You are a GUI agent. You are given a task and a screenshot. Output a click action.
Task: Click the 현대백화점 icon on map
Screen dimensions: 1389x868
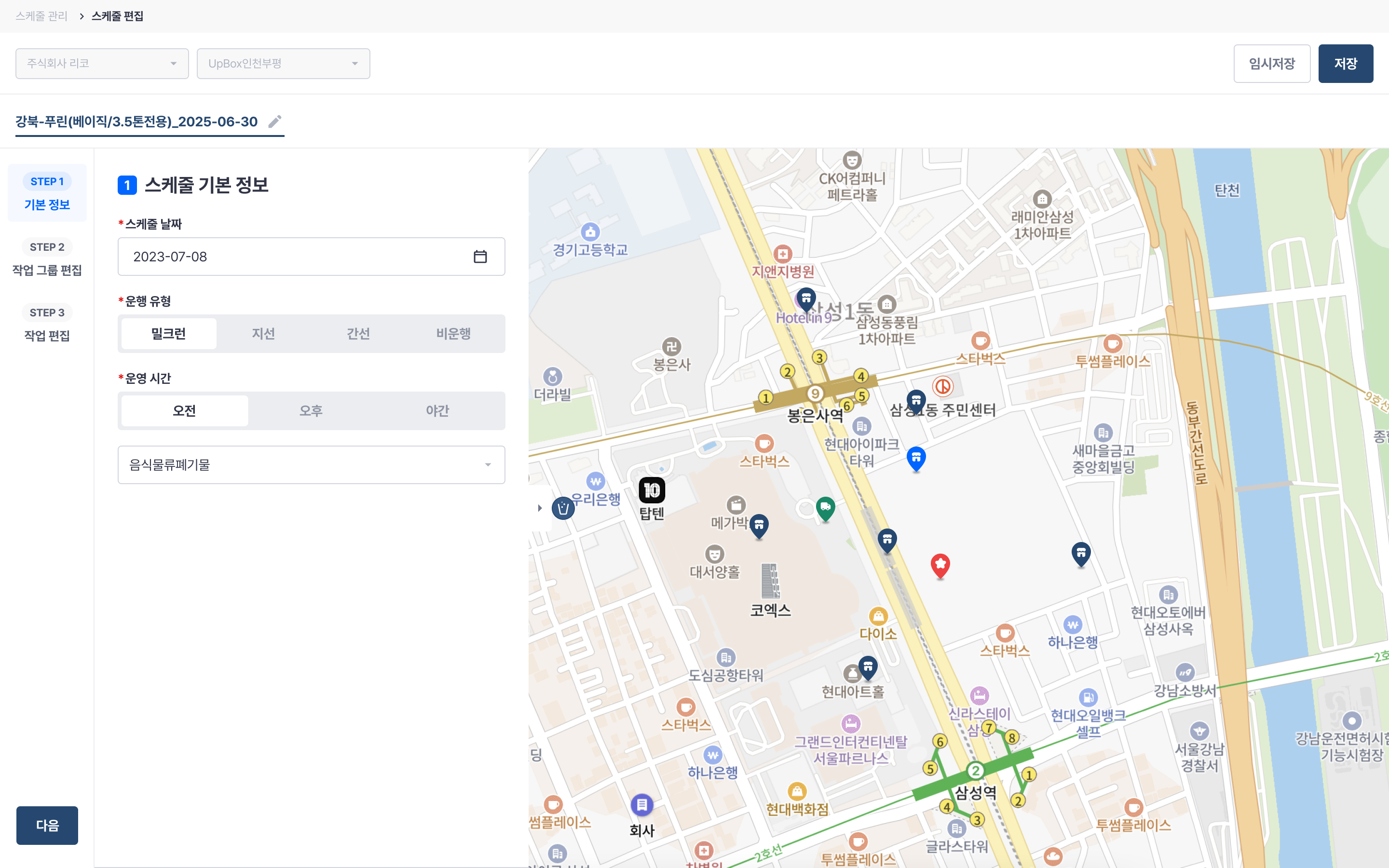(x=797, y=792)
